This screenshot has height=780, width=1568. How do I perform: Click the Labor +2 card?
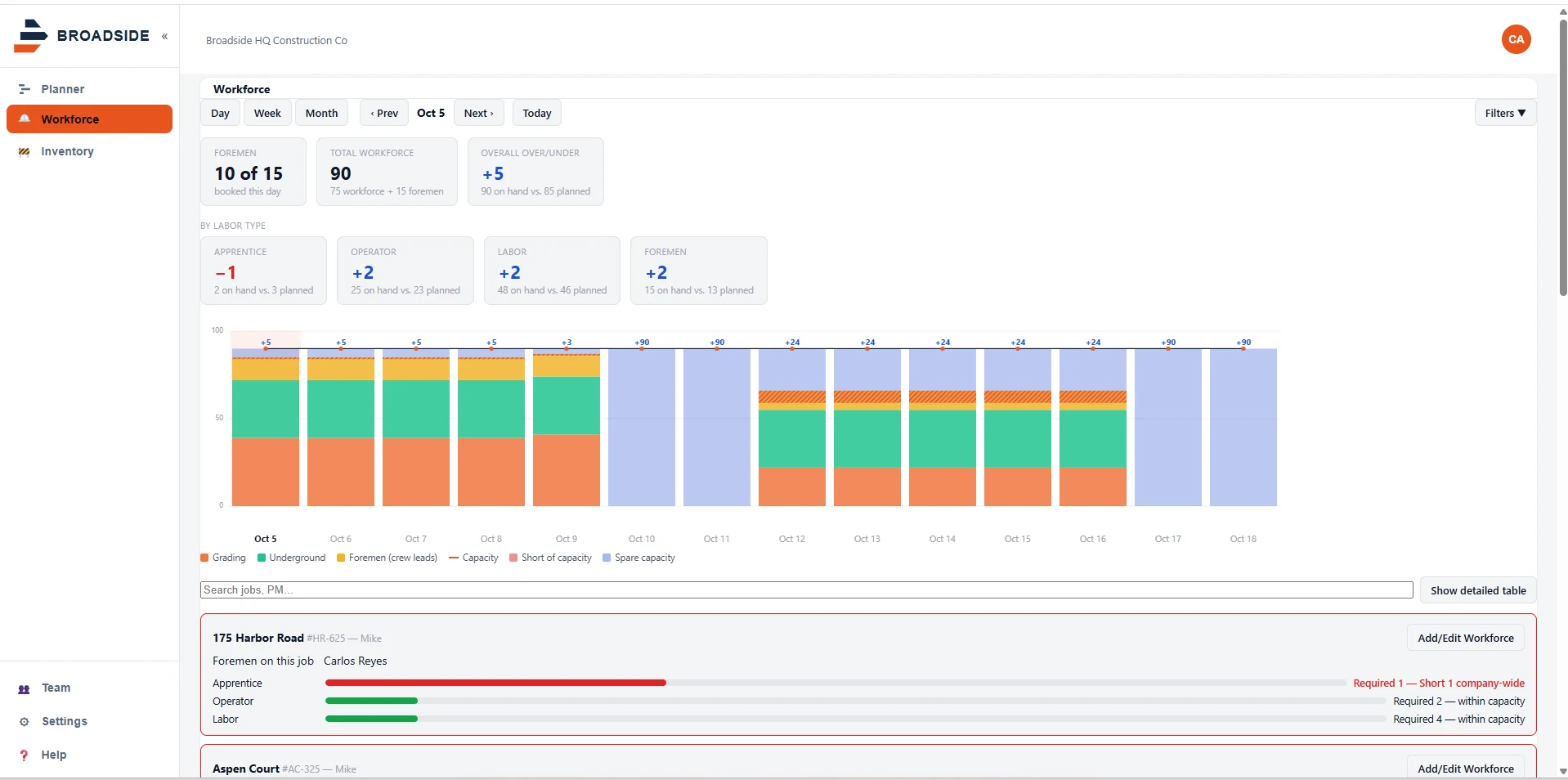pos(552,271)
